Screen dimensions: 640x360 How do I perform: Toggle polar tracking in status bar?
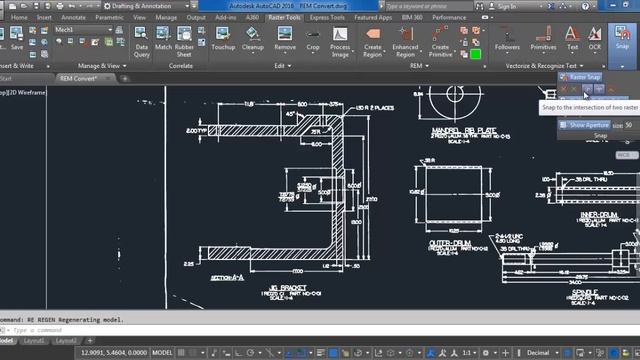[251, 353]
